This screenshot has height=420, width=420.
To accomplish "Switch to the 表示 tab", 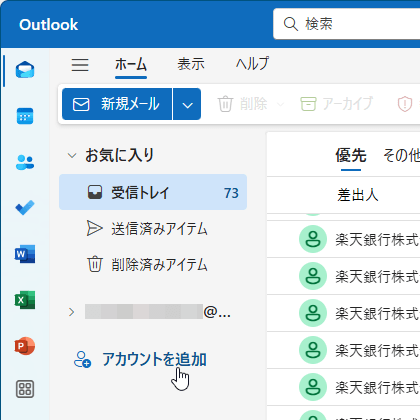I will point(191,64).
